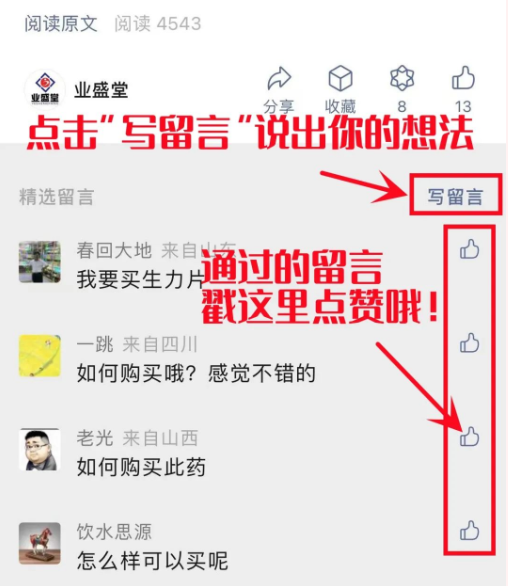This screenshot has height=586, width=508.
Task: Open 春回大地's avatar
Action: tap(40, 262)
